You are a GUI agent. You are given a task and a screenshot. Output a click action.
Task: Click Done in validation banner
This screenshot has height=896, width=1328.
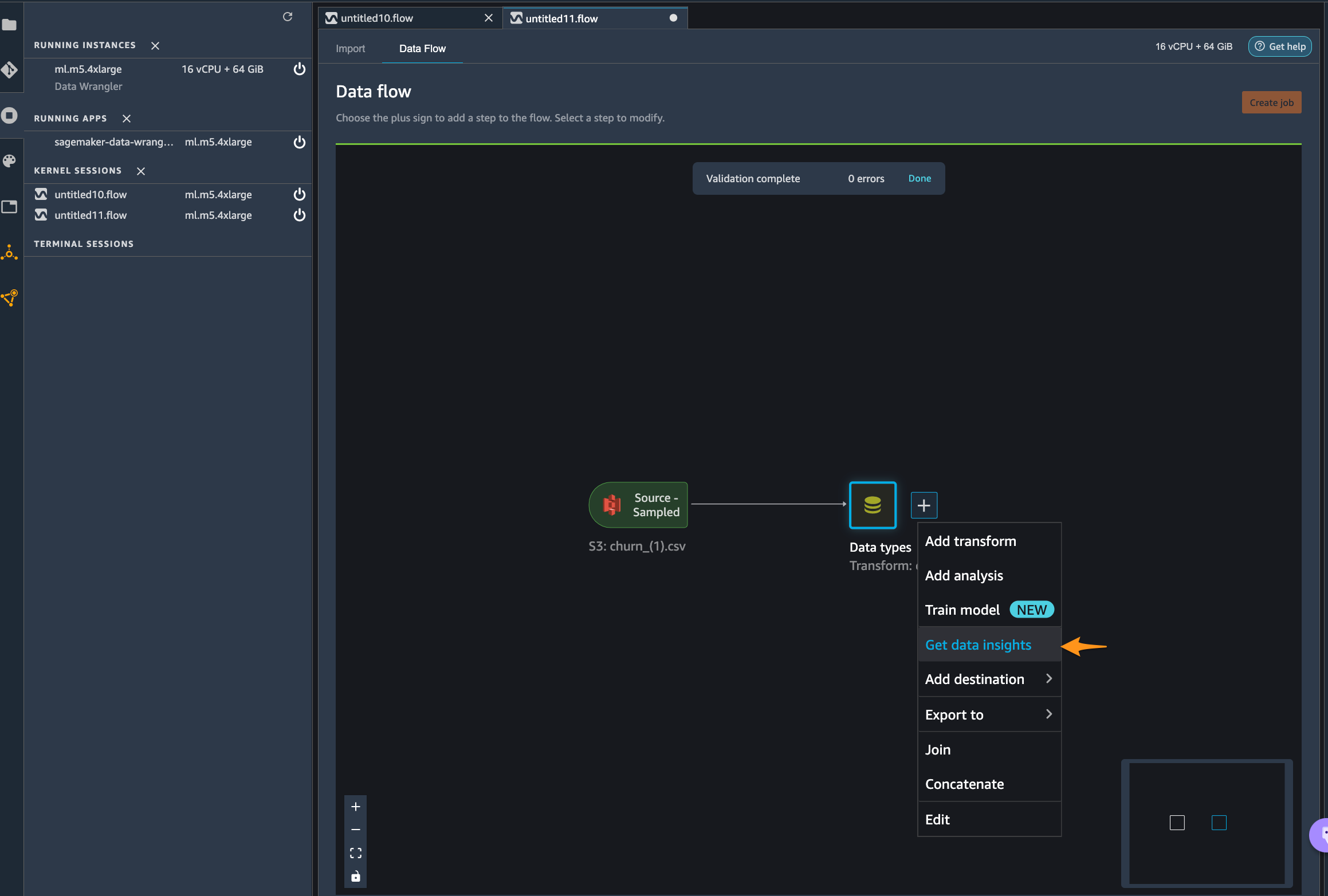click(920, 179)
